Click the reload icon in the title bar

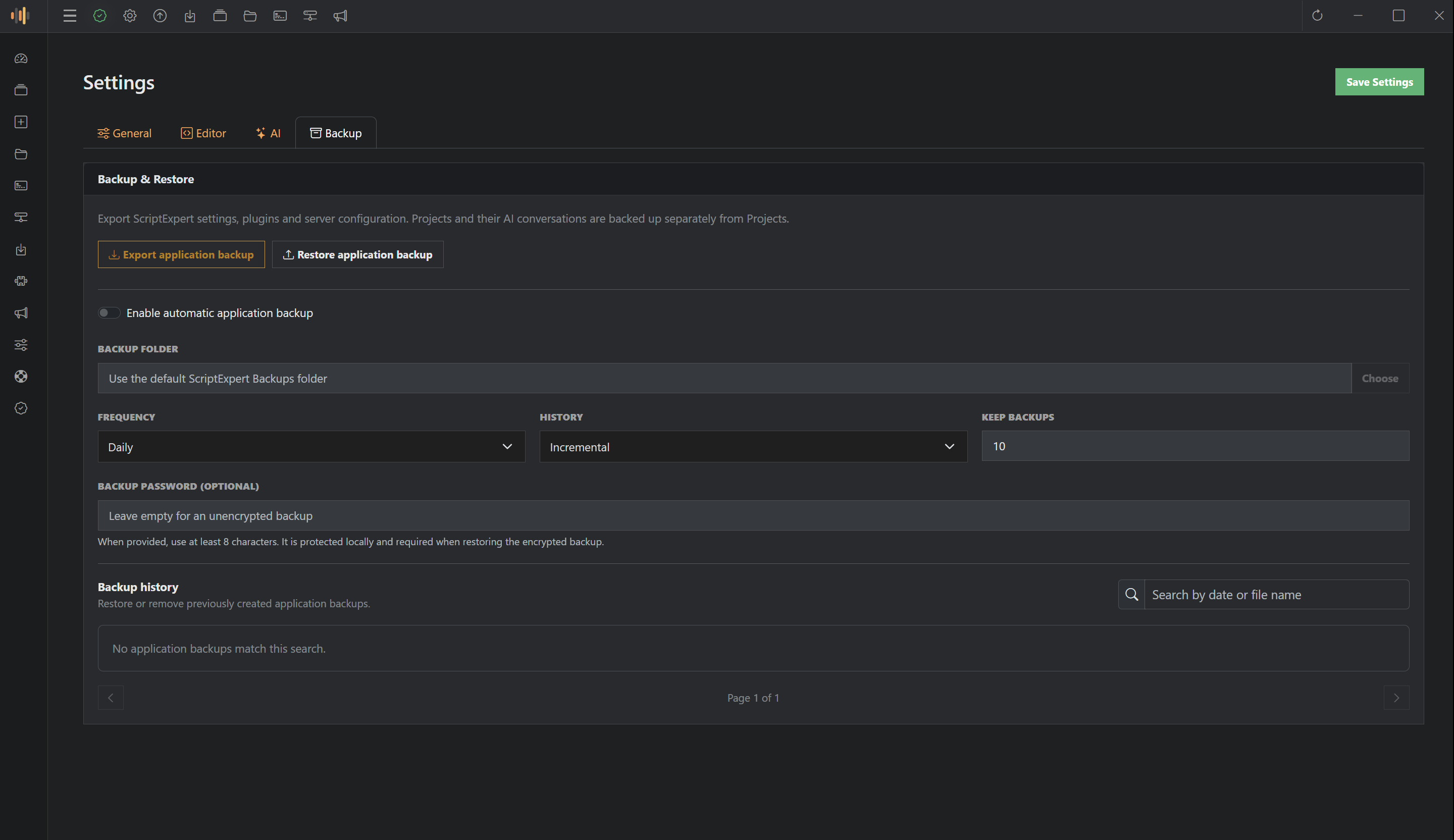tap(1317, 16)
